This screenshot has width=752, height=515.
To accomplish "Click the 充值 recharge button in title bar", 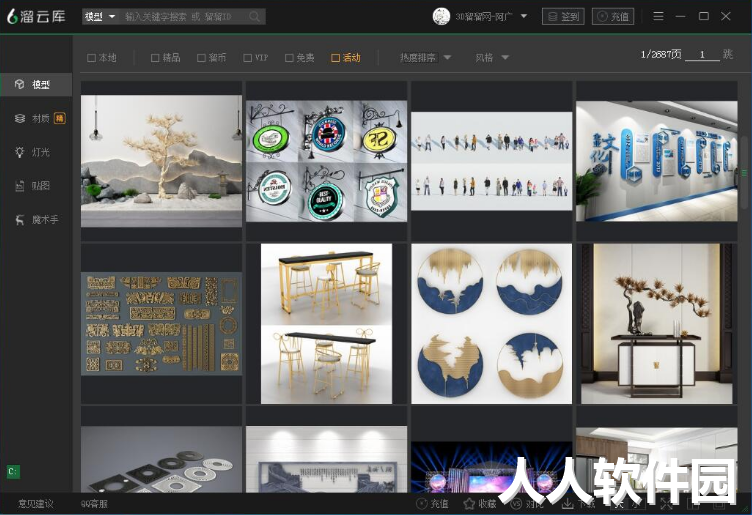I will click(613, 16).
